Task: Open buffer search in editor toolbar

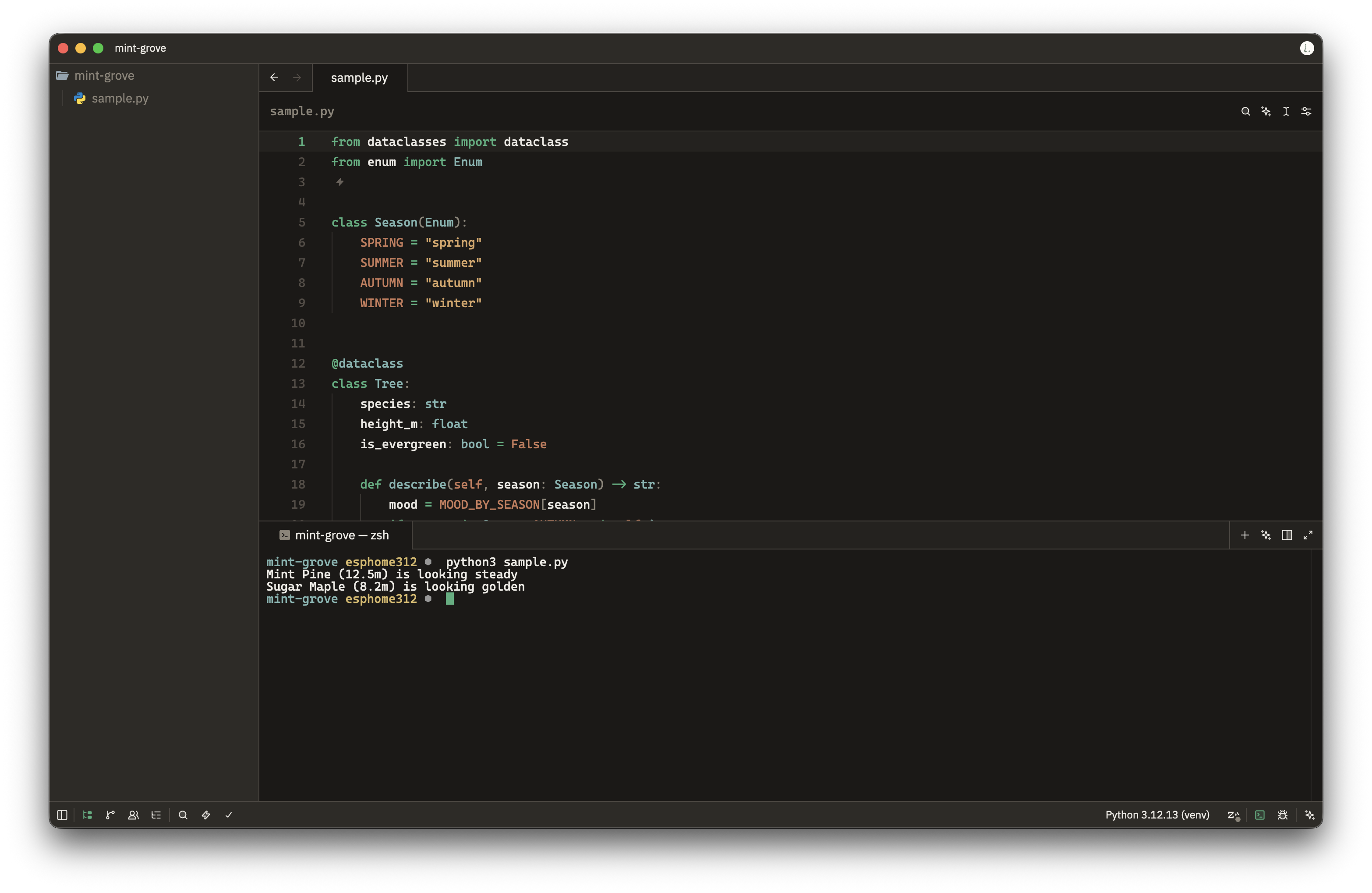Action: (x=1245, y=111)
